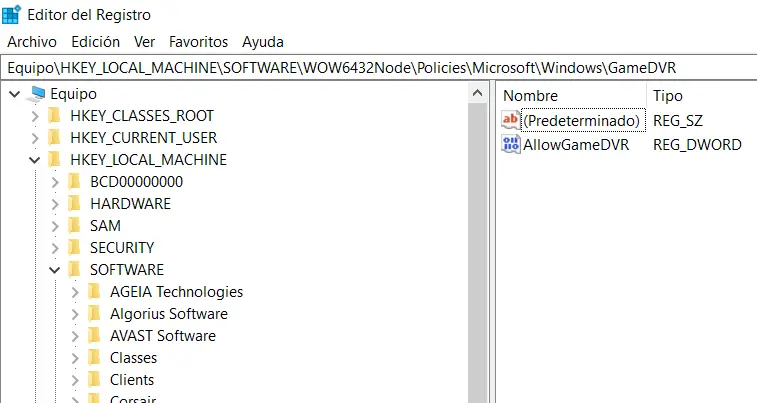Image resolution: width=757 pixels, height=403 pixels.
Task: Click the AllowGameDVR DWORD value icon
Action: 511,144
